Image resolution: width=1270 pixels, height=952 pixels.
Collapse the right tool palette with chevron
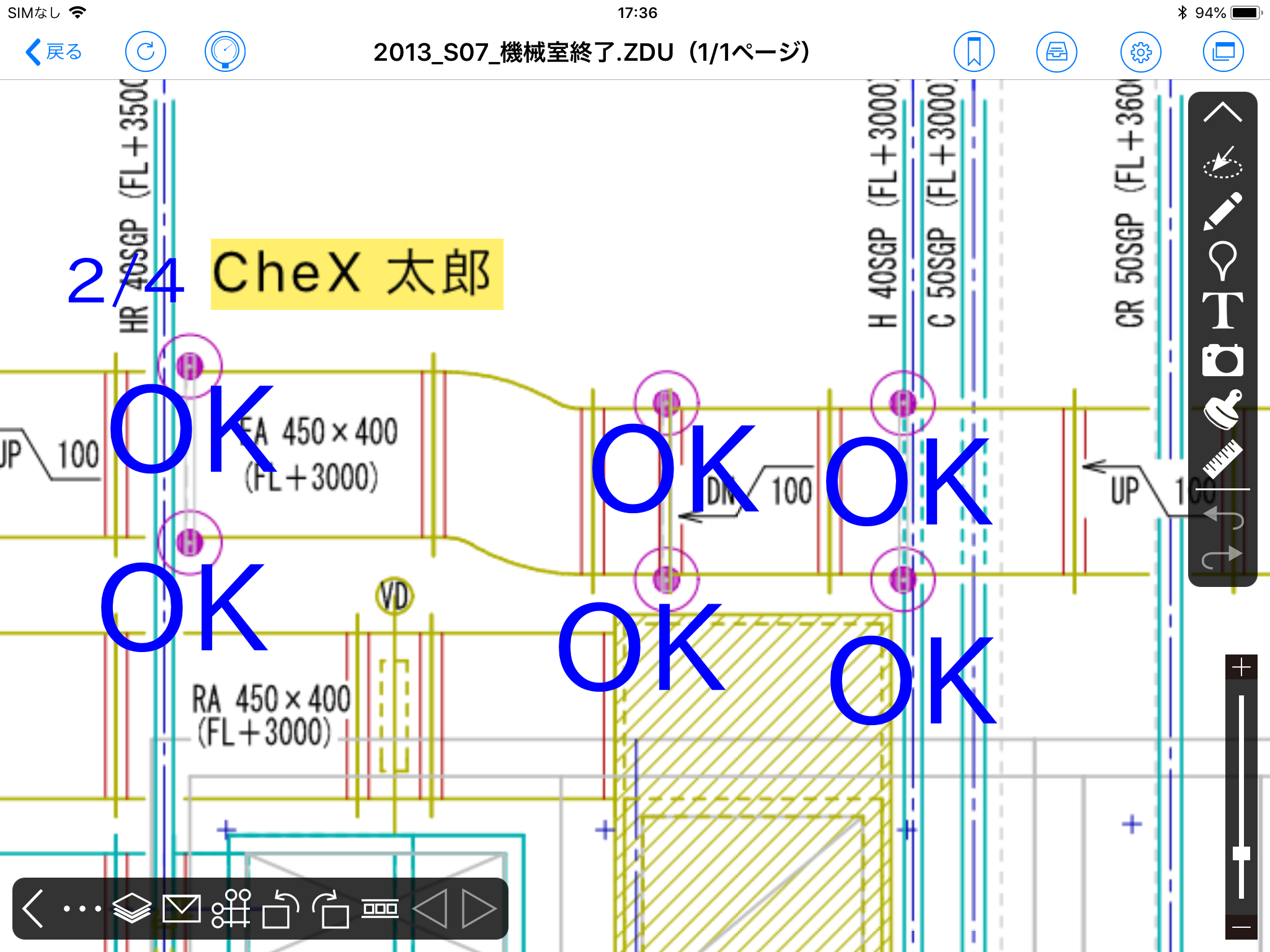[1222, 113]
